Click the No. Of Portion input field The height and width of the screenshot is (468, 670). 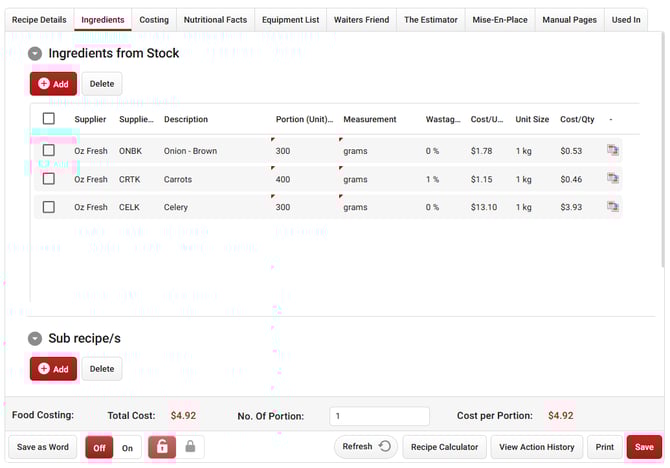[379, 416]
